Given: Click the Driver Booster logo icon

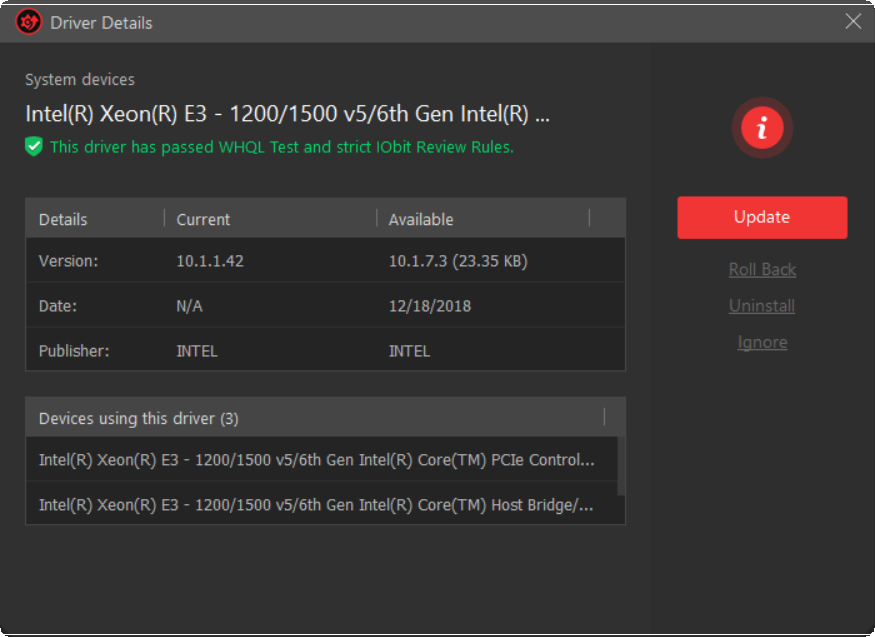Looking at the screenshot, I should click(x=28, y=22).
